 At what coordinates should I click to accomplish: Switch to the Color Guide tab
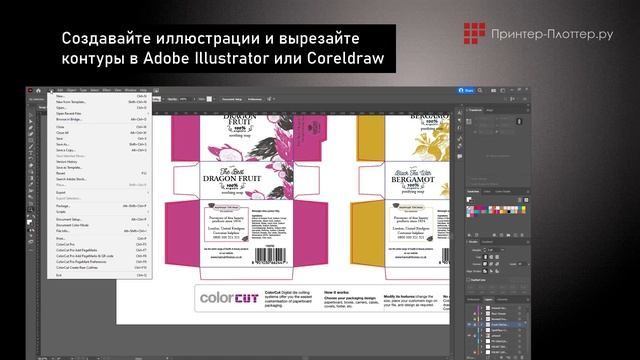click(x=503, y=192)
